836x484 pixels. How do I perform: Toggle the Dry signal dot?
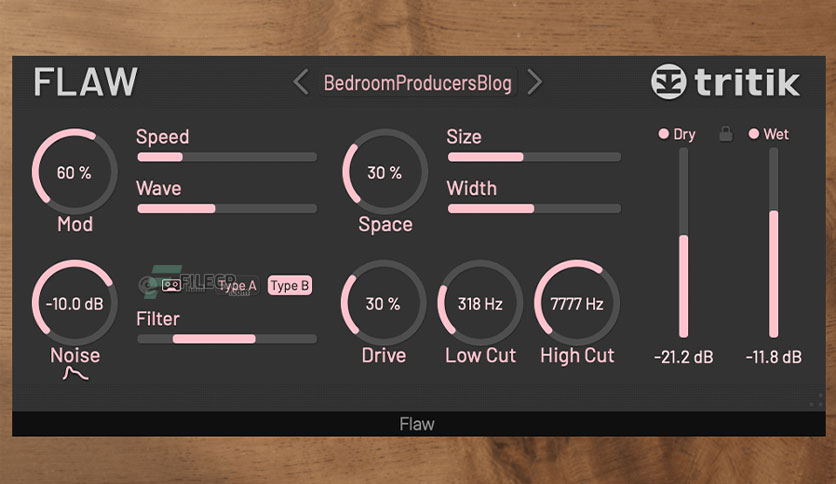(x=663, y=134)
